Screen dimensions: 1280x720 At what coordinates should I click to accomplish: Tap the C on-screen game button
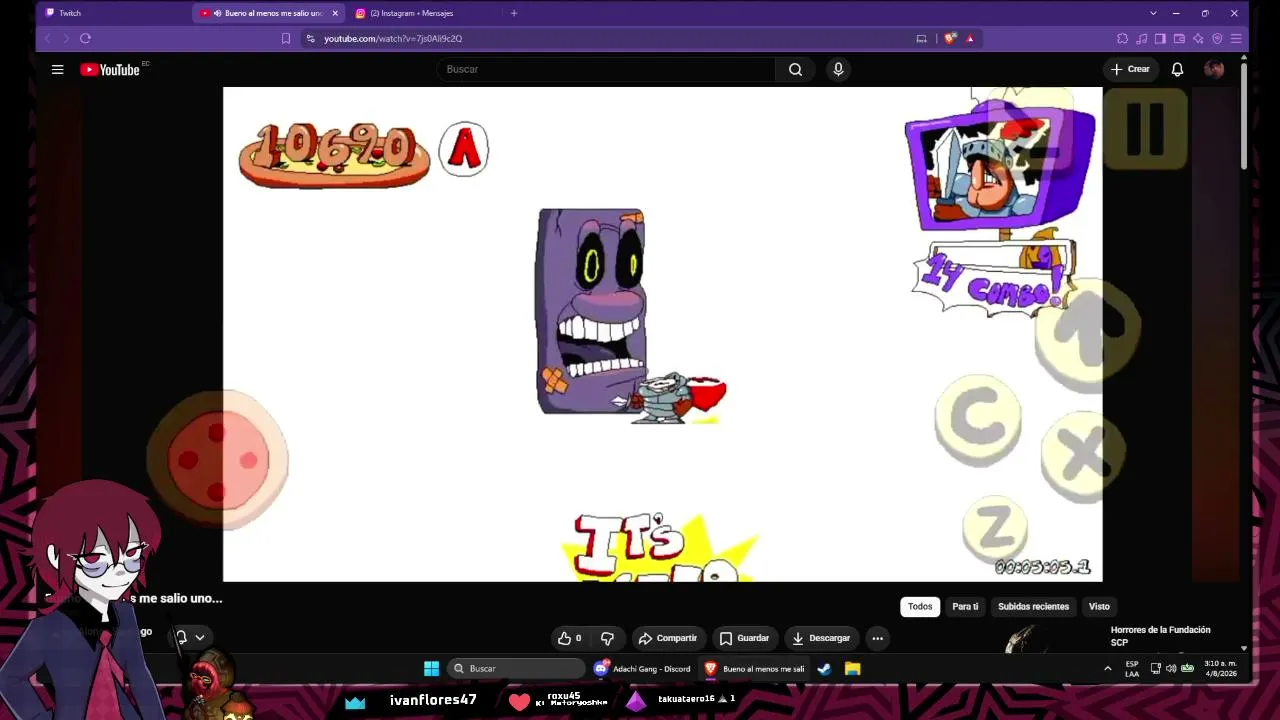pos(978,421)
